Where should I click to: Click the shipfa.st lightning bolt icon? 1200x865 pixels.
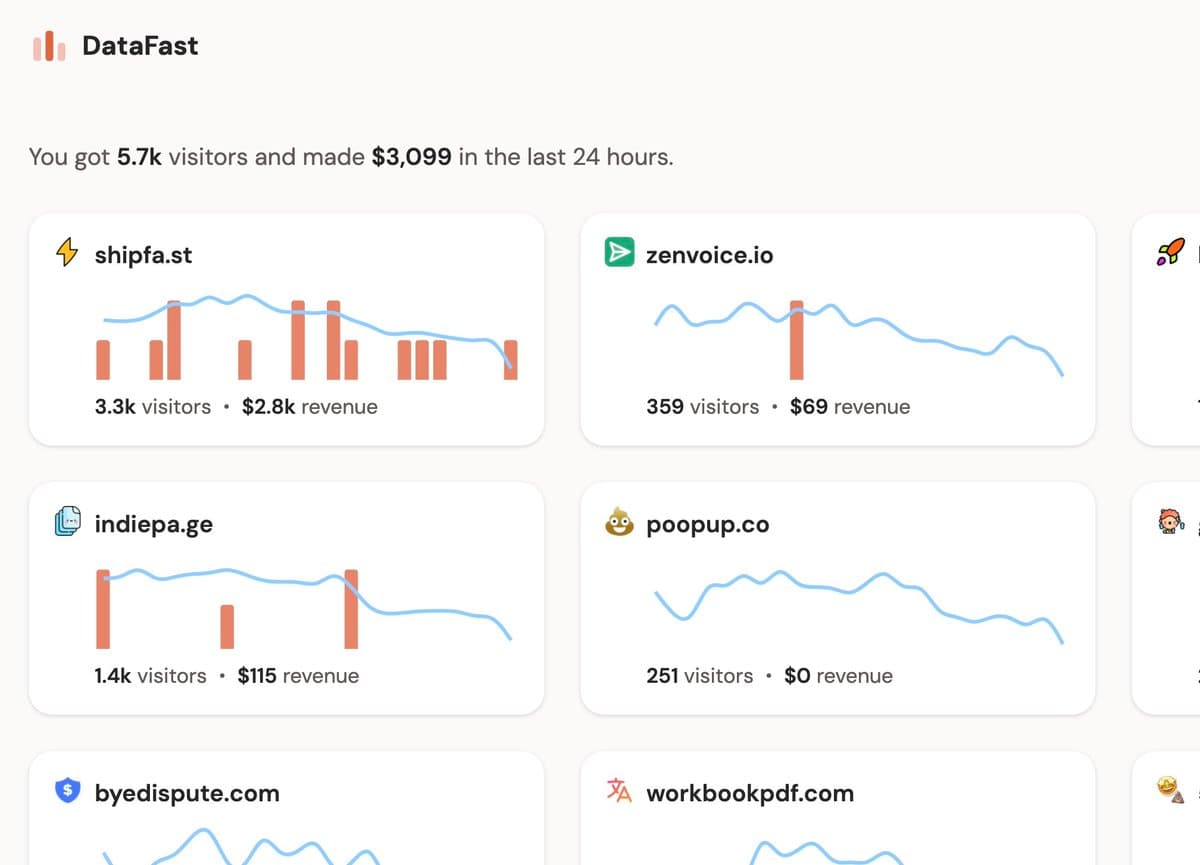[67, 253]
